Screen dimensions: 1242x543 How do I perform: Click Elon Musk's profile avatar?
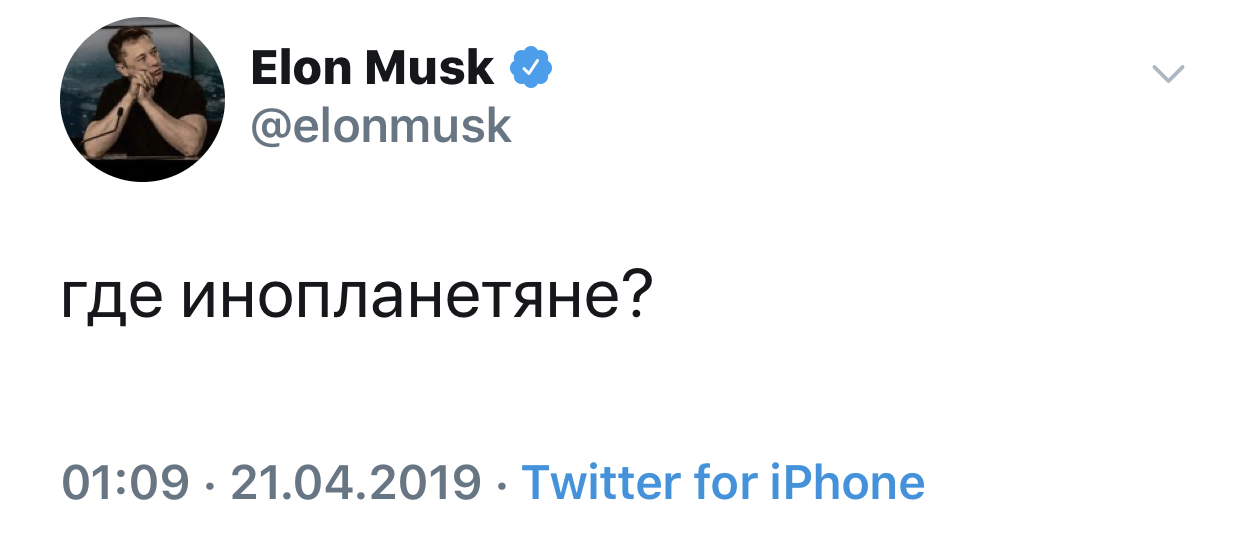(141, 100)
